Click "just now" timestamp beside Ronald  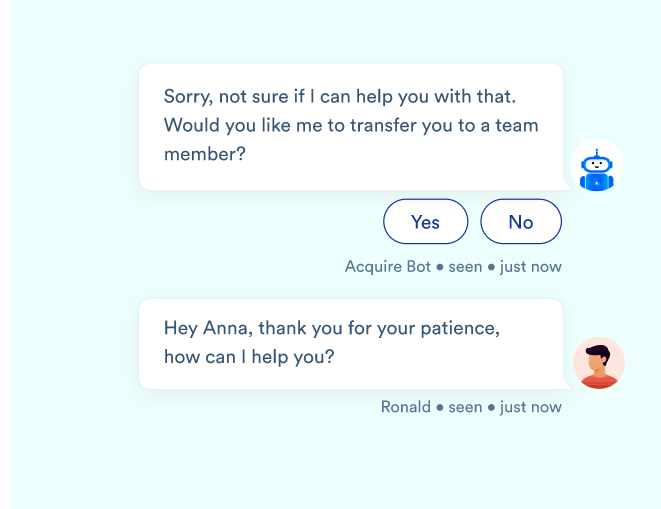(x=531, y=407)
